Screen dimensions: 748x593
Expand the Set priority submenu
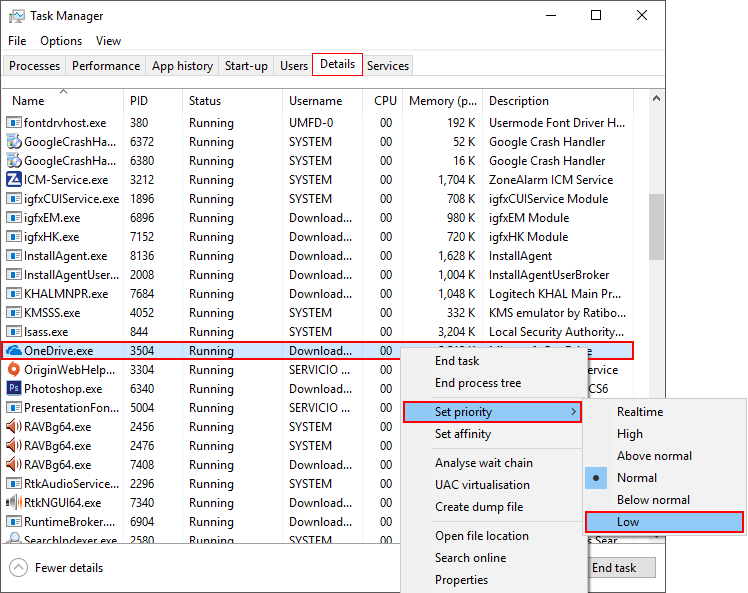pos(492,412)
